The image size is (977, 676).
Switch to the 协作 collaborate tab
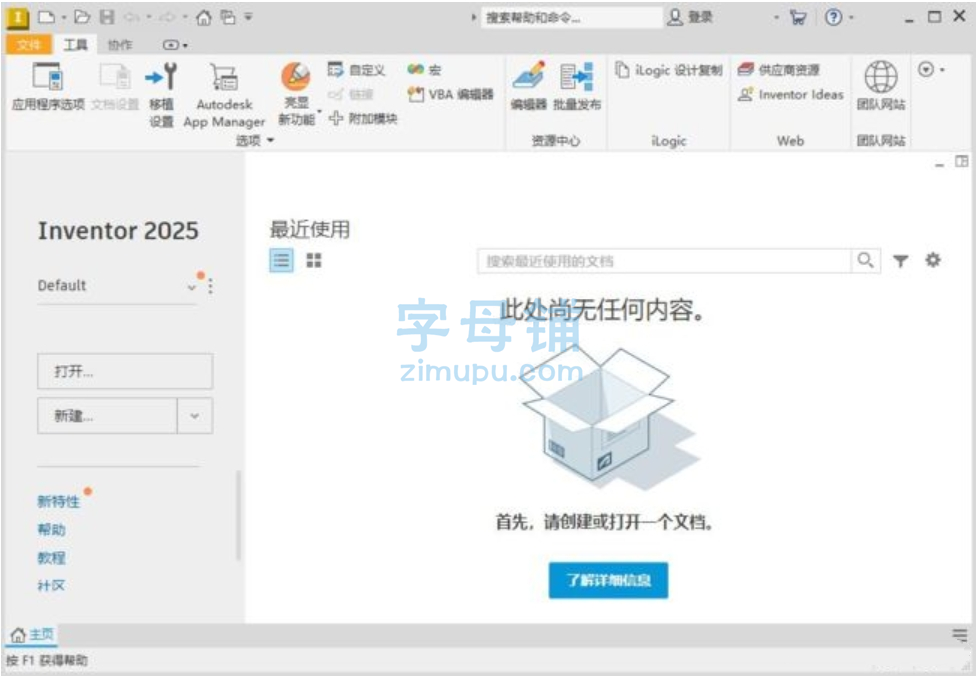tap(120, 45)
